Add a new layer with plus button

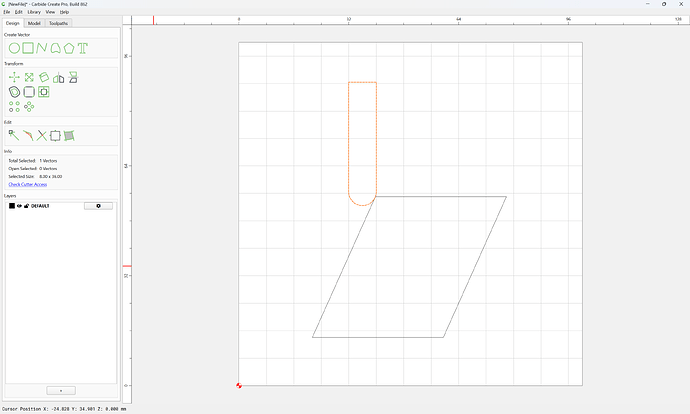tap(61, 391)
